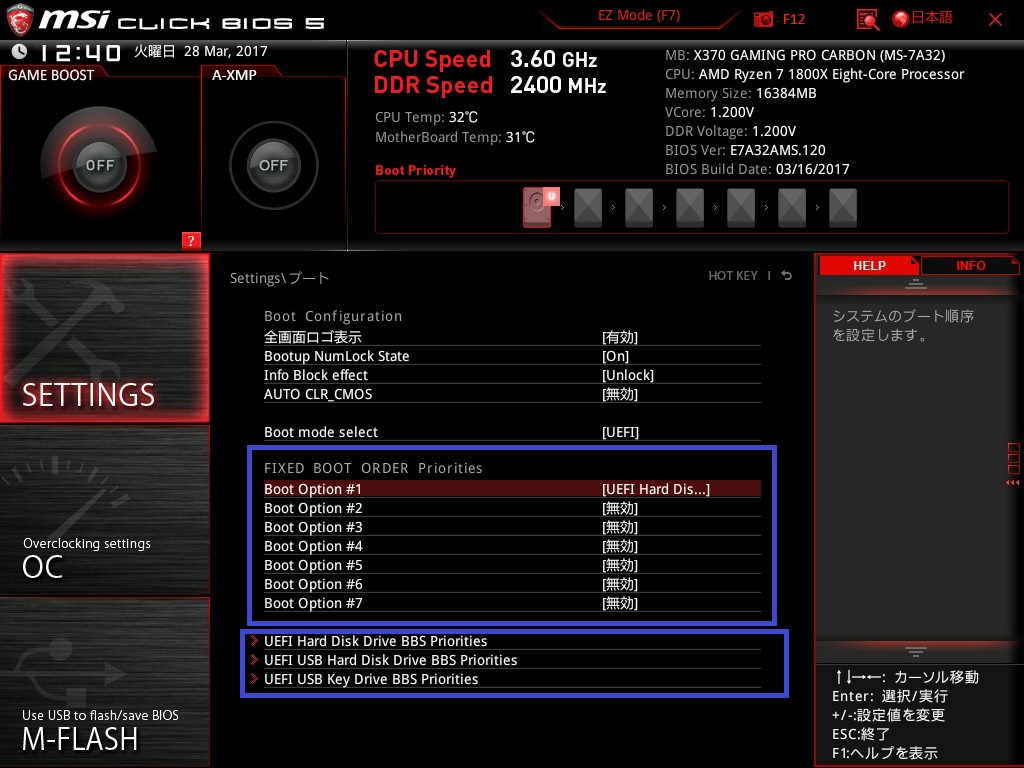The image size is (1024, 768).
Task: Click the CPU Speed 3.60 GHz value
Action: [553, 59]
